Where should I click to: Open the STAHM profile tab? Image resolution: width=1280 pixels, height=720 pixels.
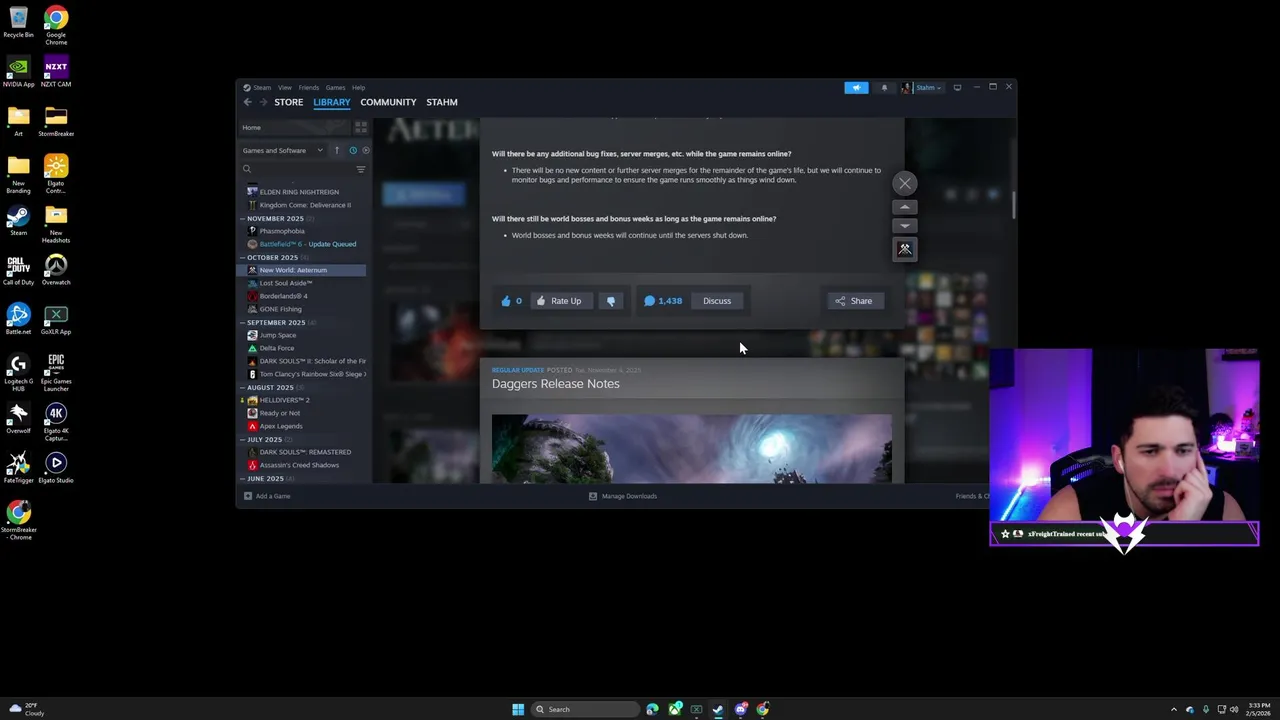[442, 102]
